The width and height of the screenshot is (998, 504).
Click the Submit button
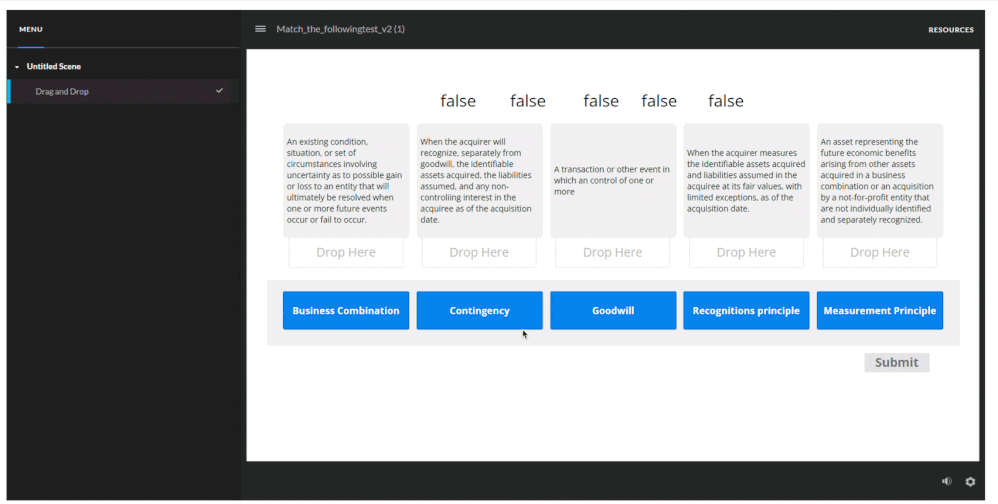click(896, 362)
